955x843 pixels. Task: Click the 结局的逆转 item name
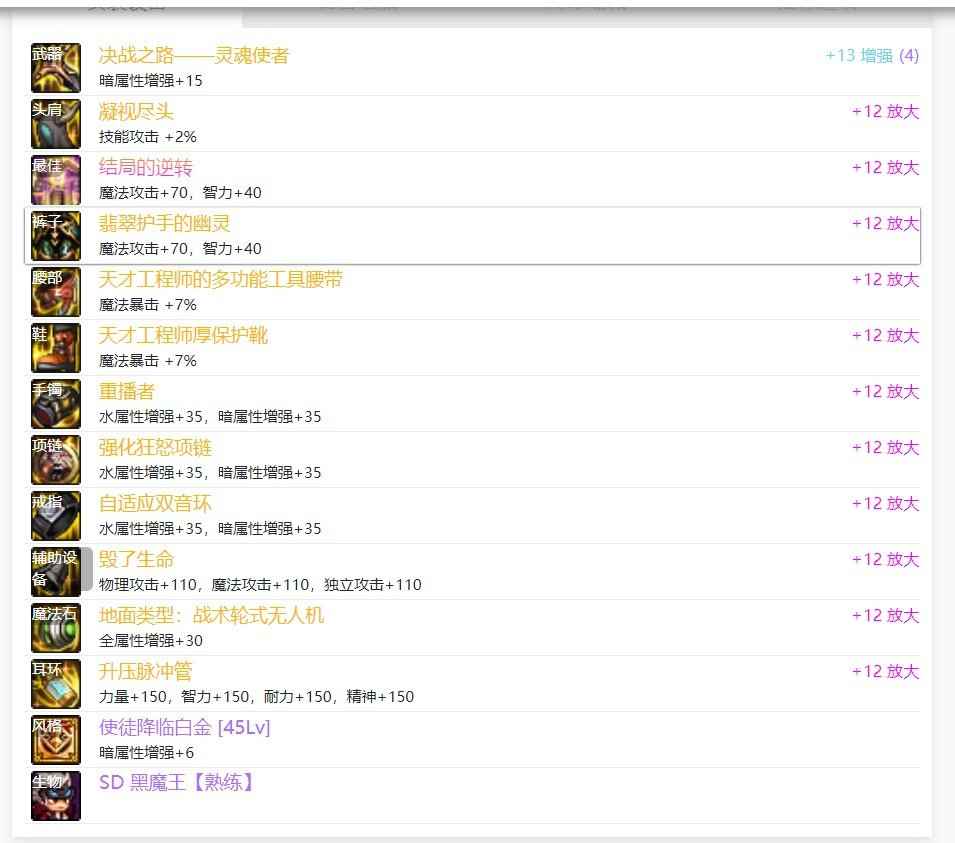tap(145, 168)
